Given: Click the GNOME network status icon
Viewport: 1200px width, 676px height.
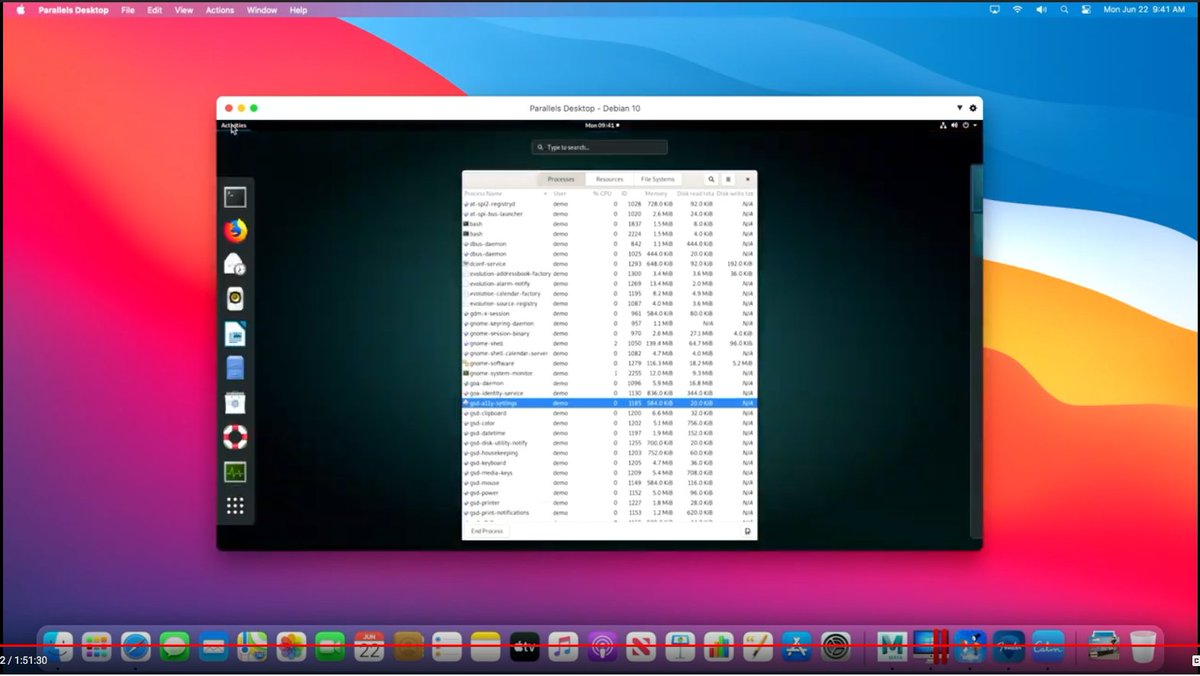Looking at the screenshot, I should pos(943,125).
